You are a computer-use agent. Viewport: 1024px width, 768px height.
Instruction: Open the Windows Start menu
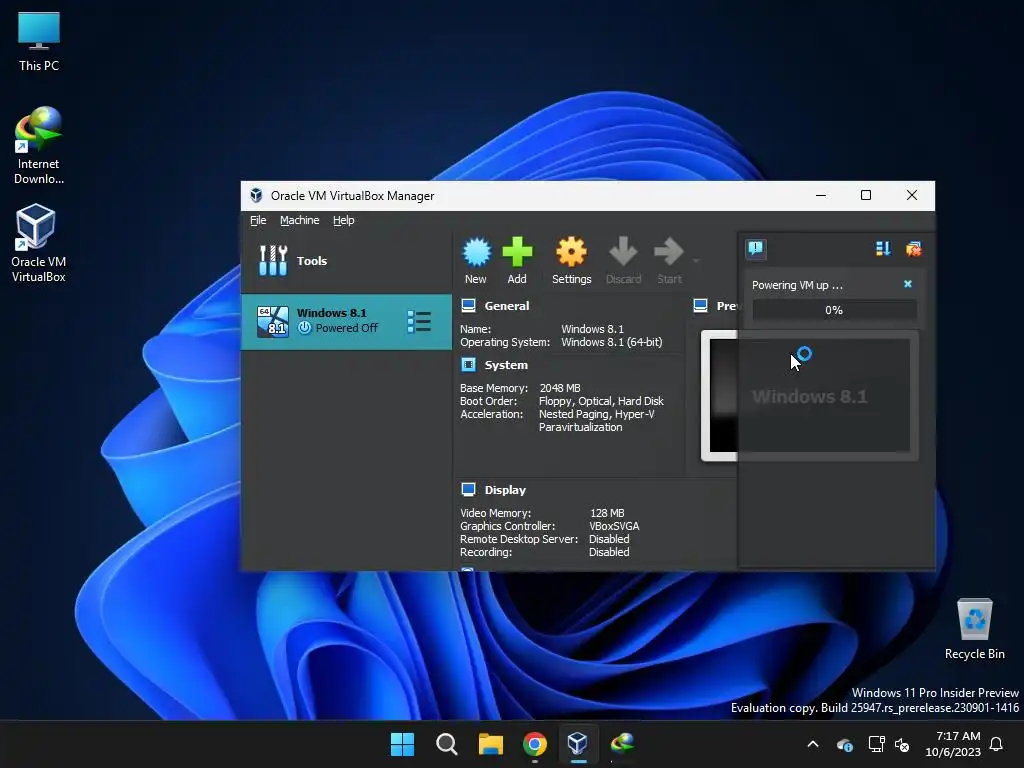[402, 744]
